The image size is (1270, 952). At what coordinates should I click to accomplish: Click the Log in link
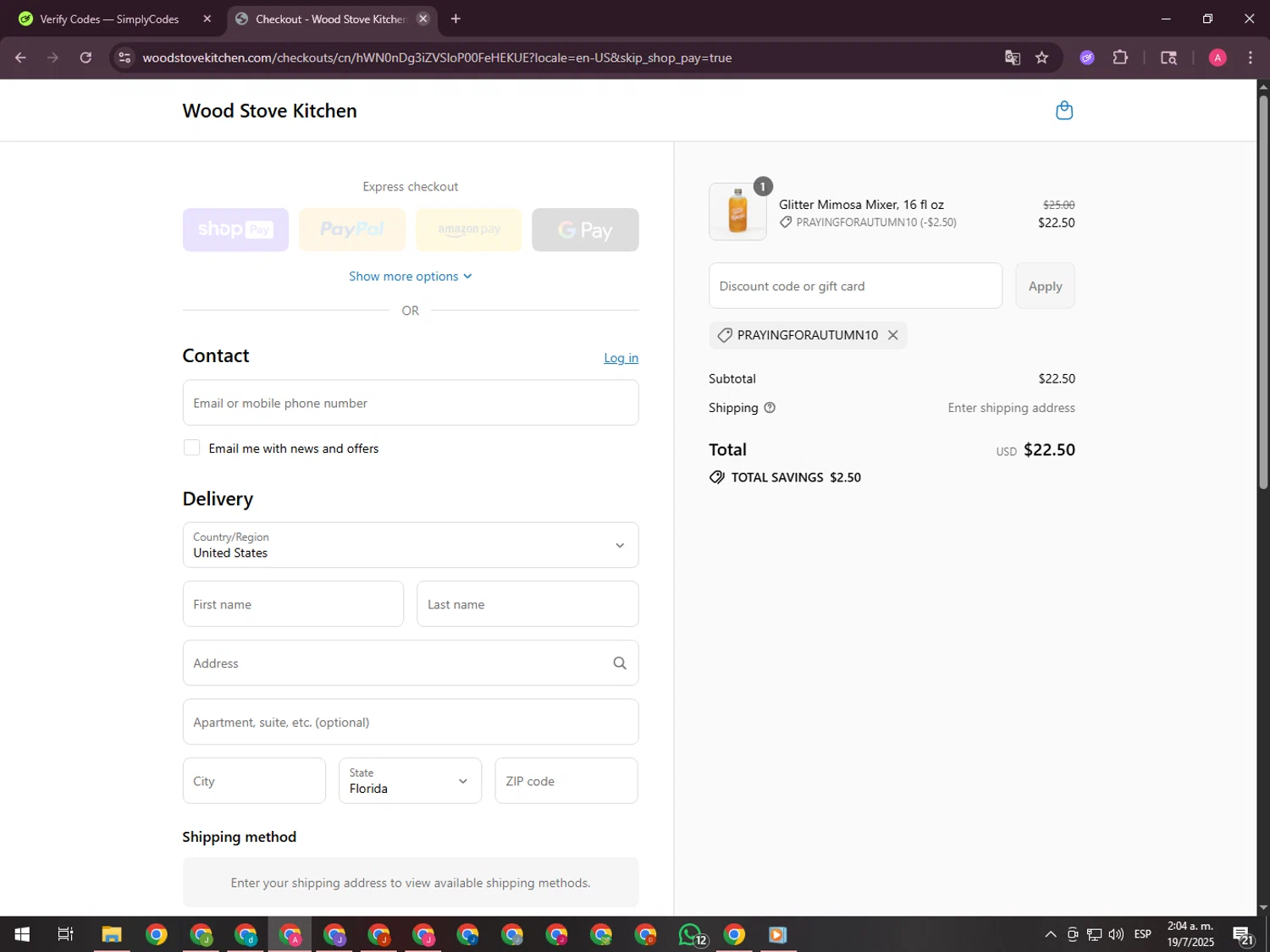621,358
